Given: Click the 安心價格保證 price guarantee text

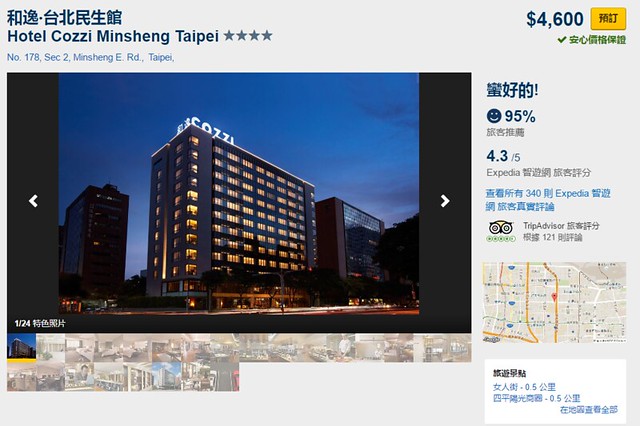Looking at the screenshot, I should click(x=597, y=40).
